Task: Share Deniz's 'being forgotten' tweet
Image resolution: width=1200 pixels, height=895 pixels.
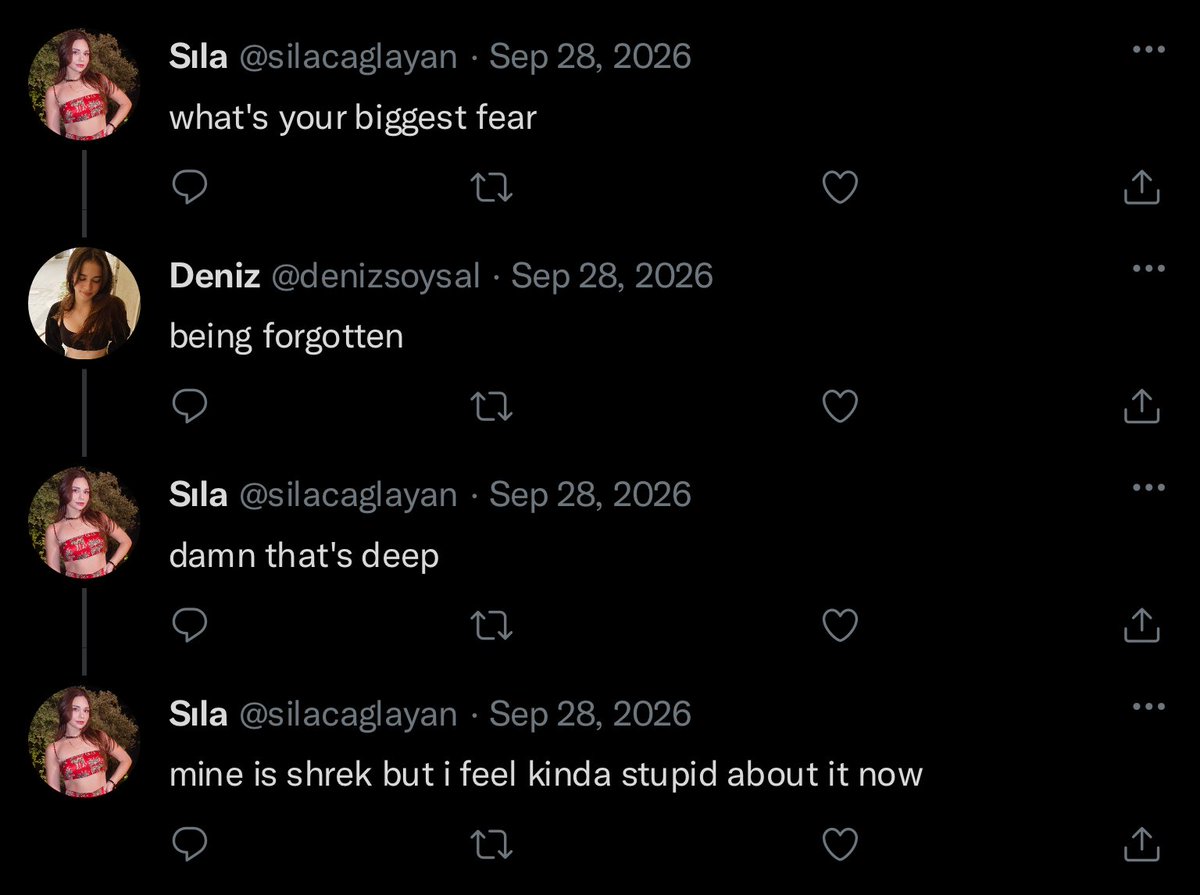Action: pyautogui.click(x=1141, y=405)
